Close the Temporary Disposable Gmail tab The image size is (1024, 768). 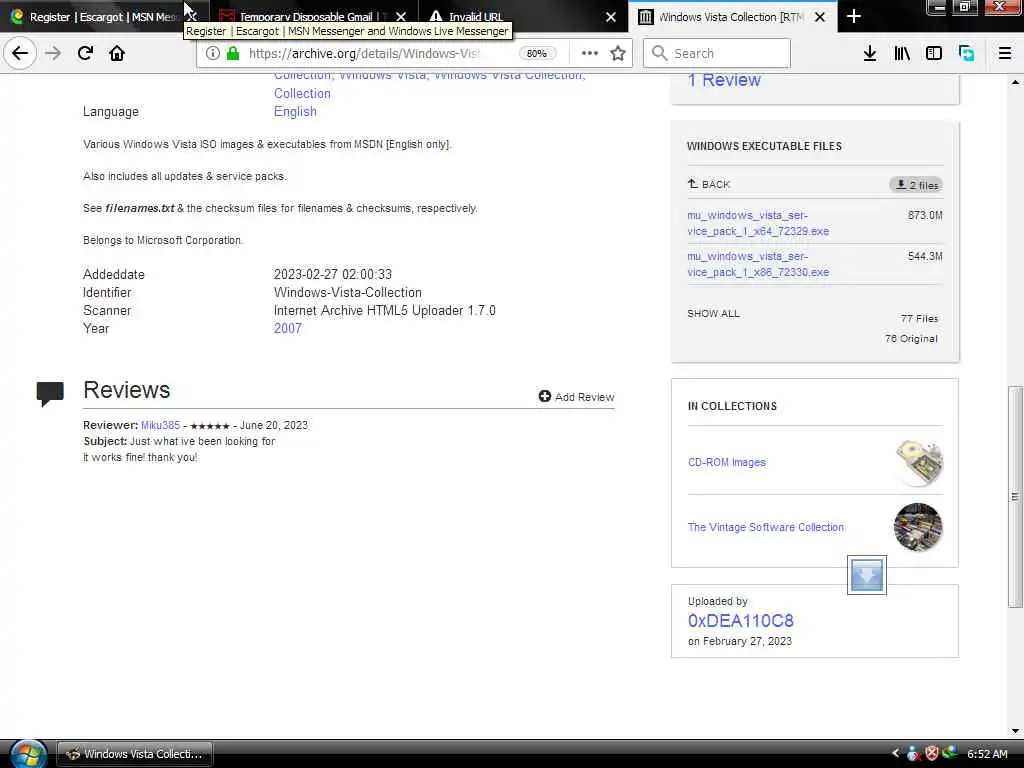pyautogui.click(x=401, y=17)
